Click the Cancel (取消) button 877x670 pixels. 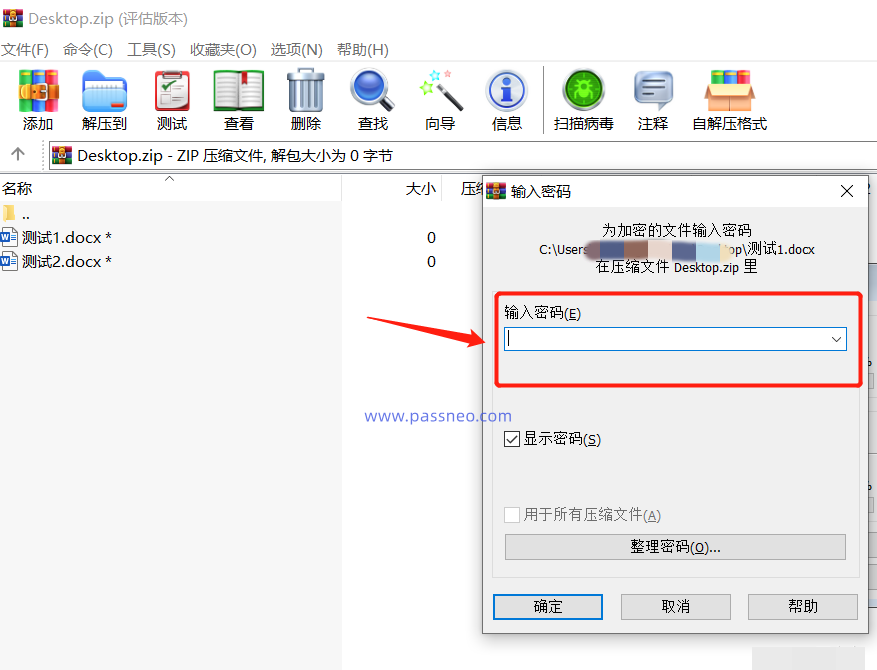point(676,607)
